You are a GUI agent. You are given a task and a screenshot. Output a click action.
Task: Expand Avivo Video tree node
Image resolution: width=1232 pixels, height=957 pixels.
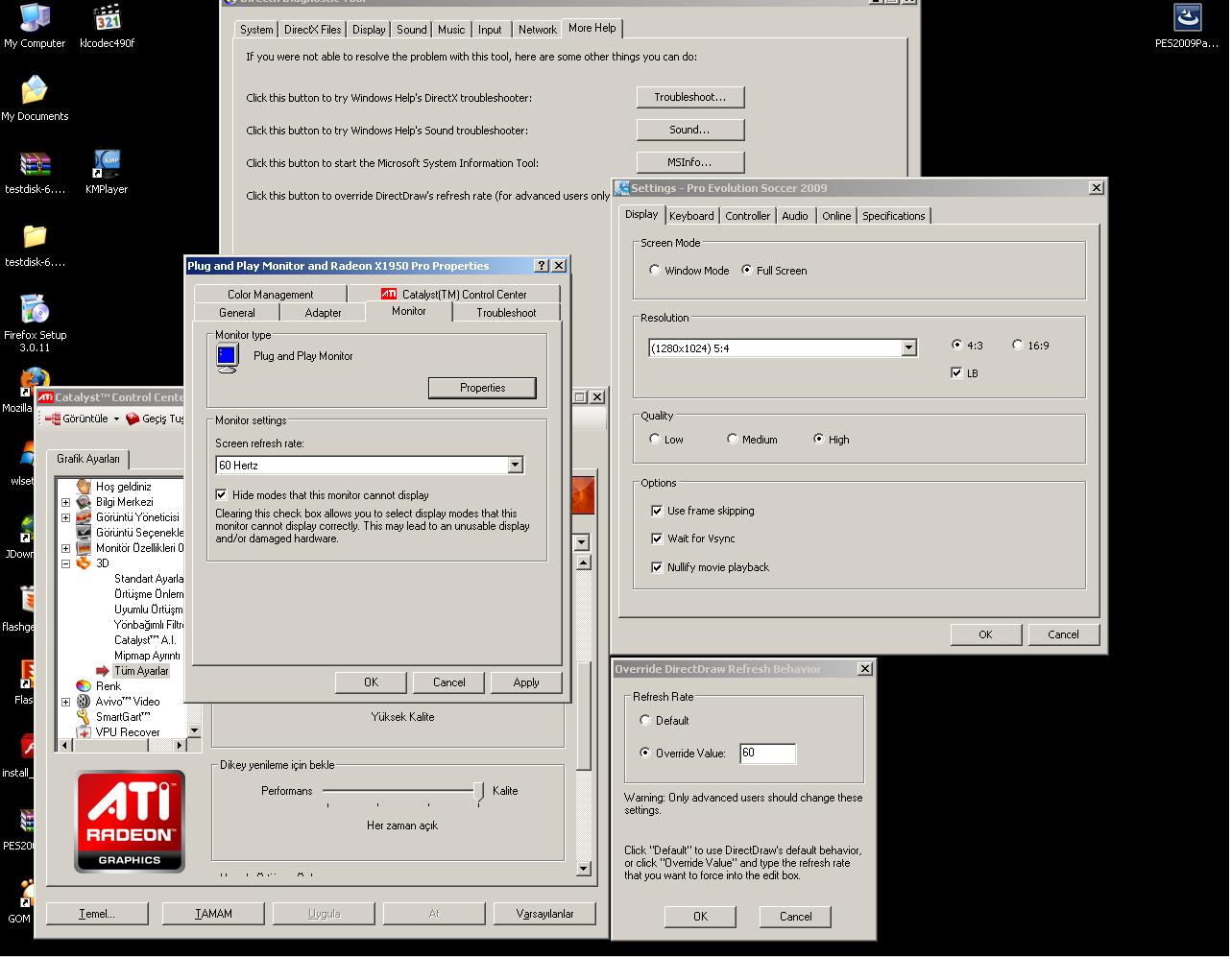65,702
